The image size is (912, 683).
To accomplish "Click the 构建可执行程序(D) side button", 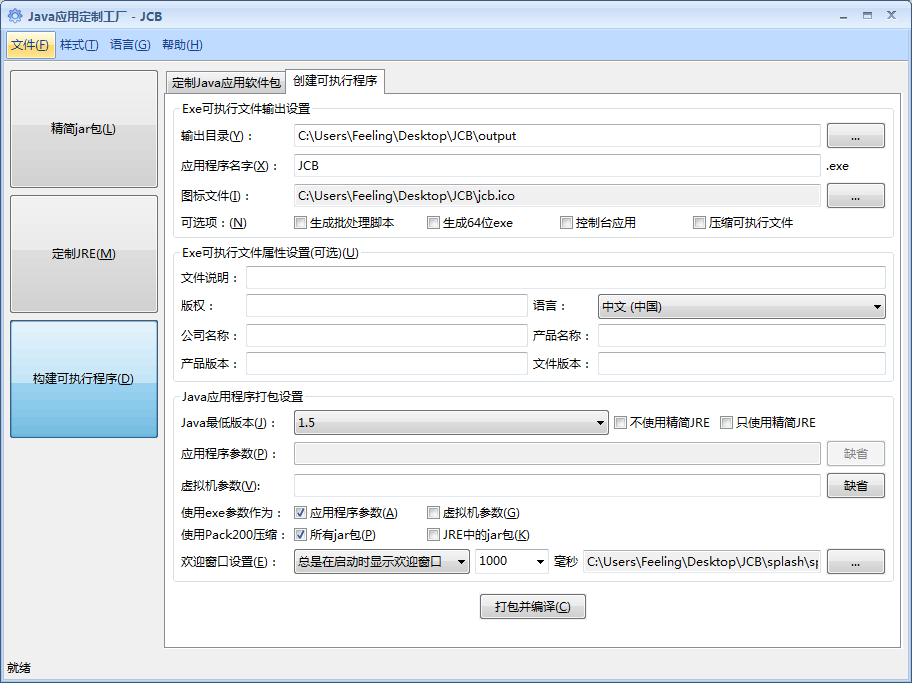I will click(x=84, y=379).
